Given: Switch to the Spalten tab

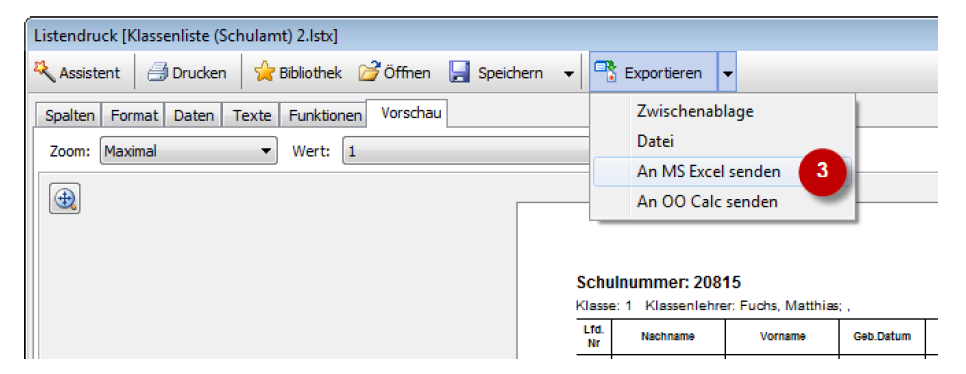Looking at the screenshot, I should click(x=70, y=115).
